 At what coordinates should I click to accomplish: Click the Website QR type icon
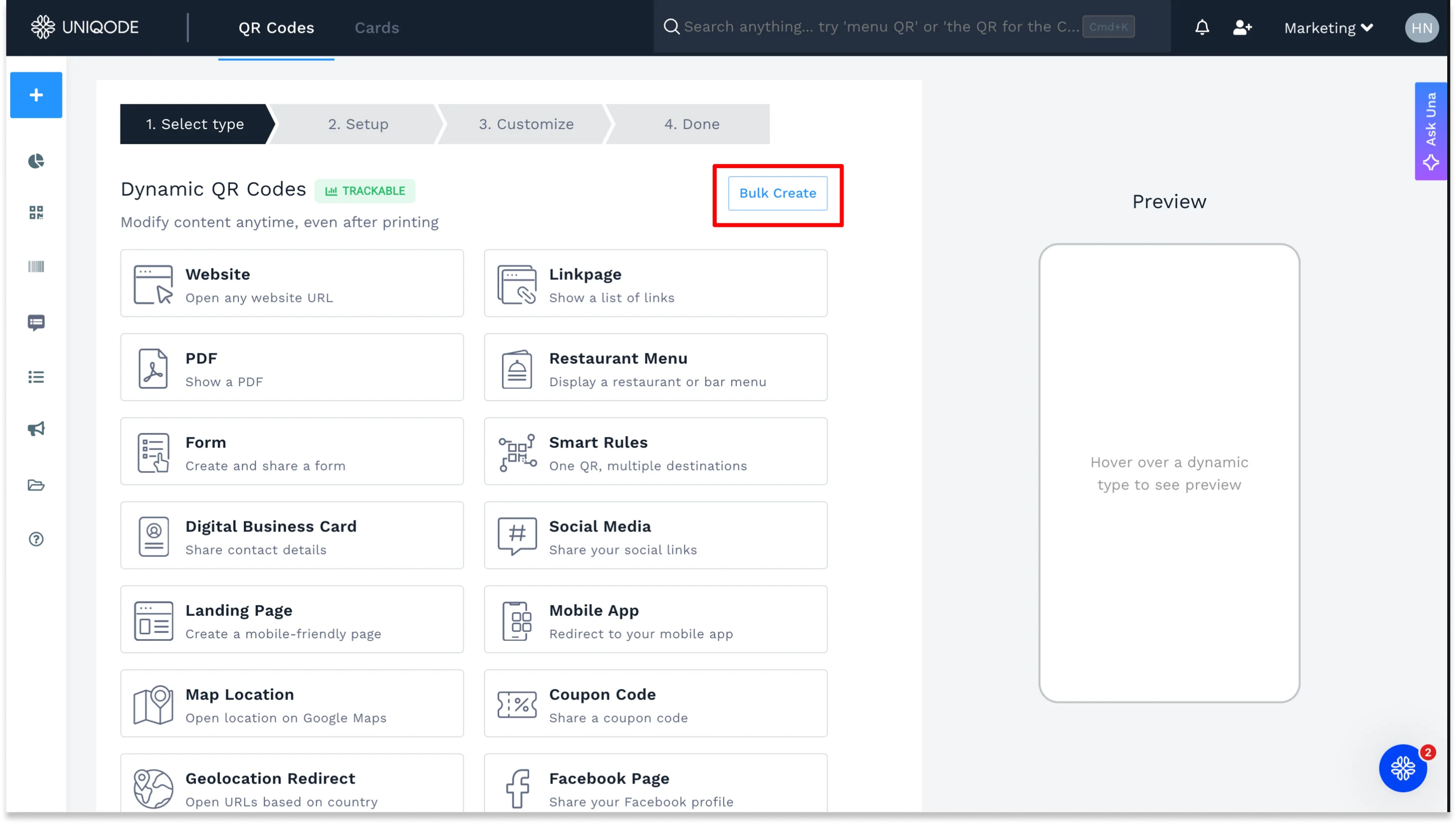tap(154, 284)
